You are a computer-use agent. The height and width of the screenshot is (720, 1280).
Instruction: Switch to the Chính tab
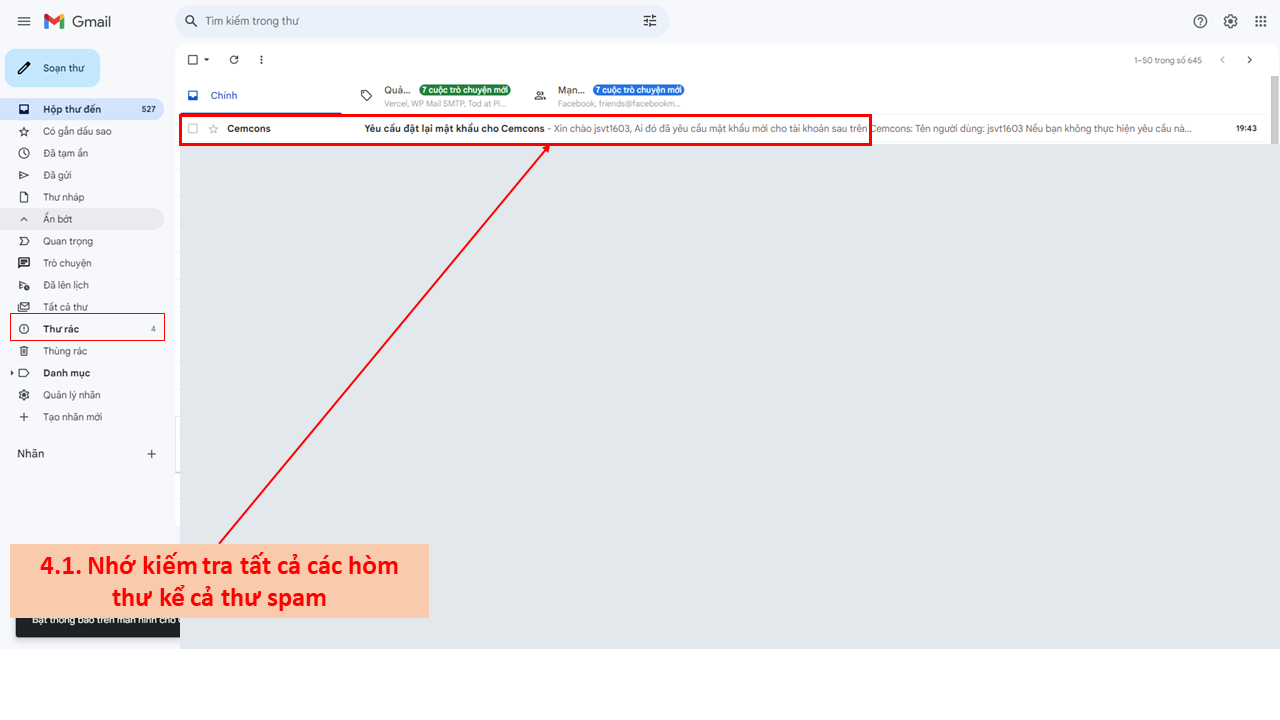pyautogui.click(x=224, y=96)
